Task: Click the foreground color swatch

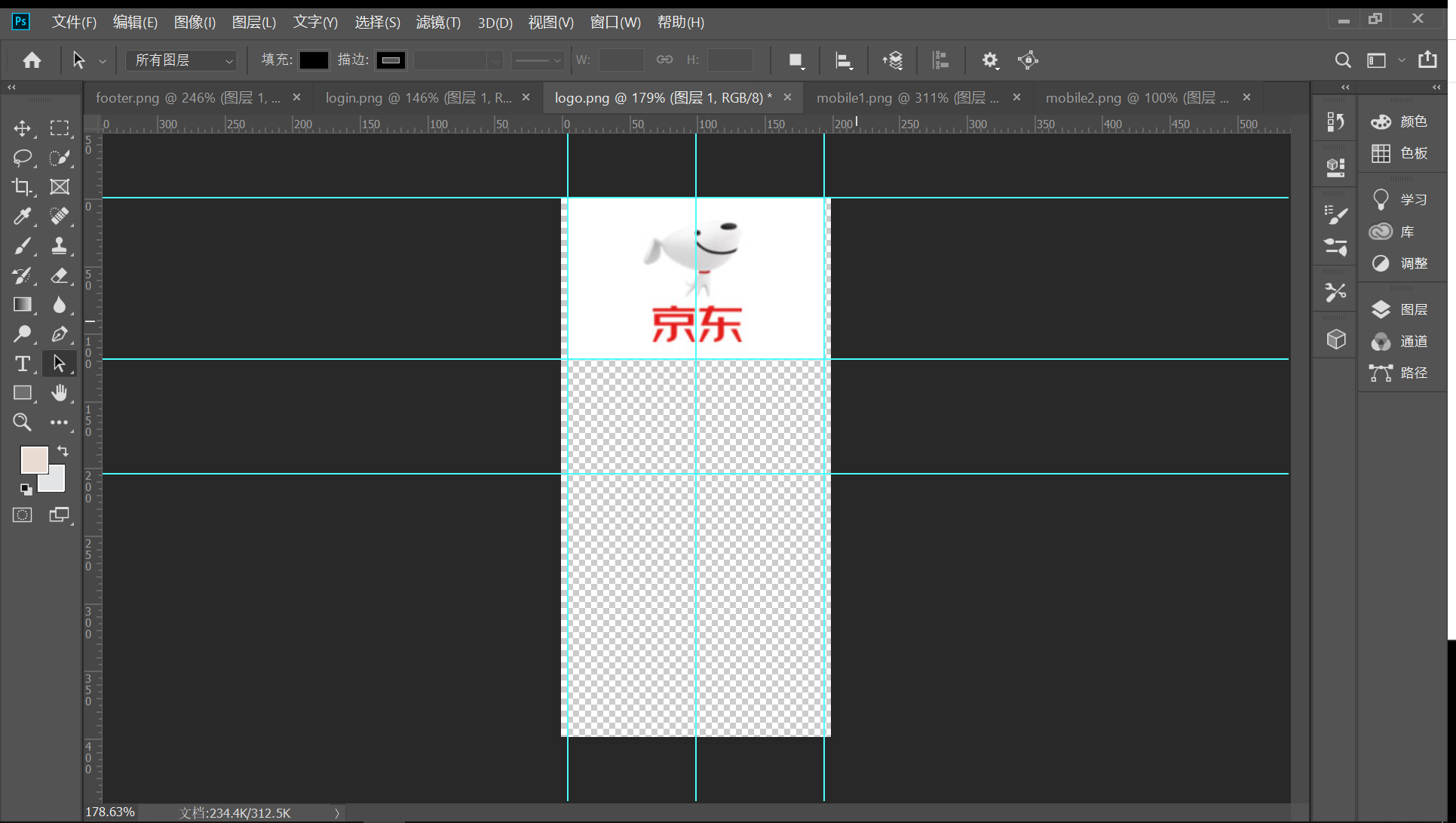Action: pos(33,459)
